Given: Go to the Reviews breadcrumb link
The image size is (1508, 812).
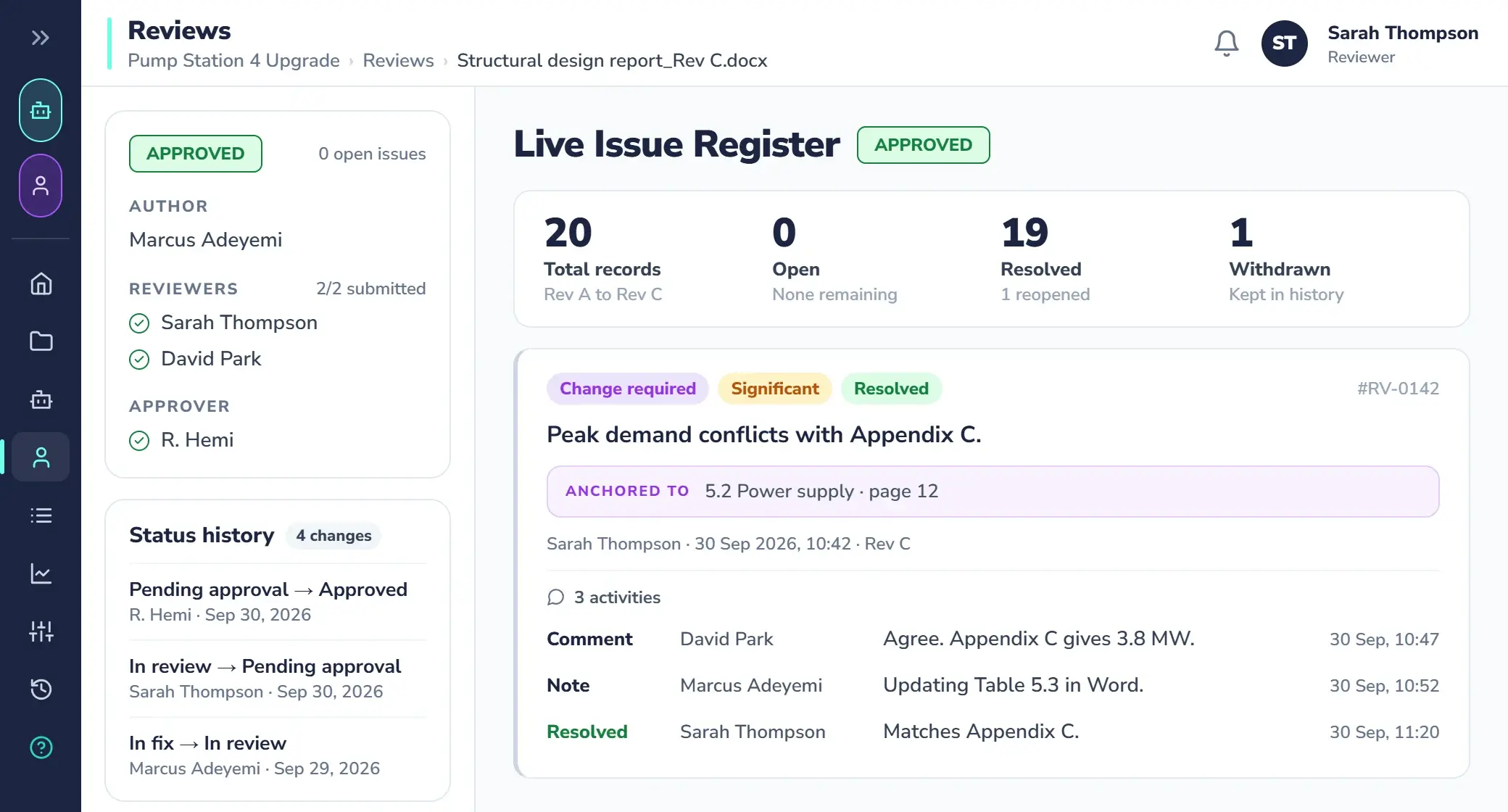Looking at the screenshot, I should pos(398,60).
